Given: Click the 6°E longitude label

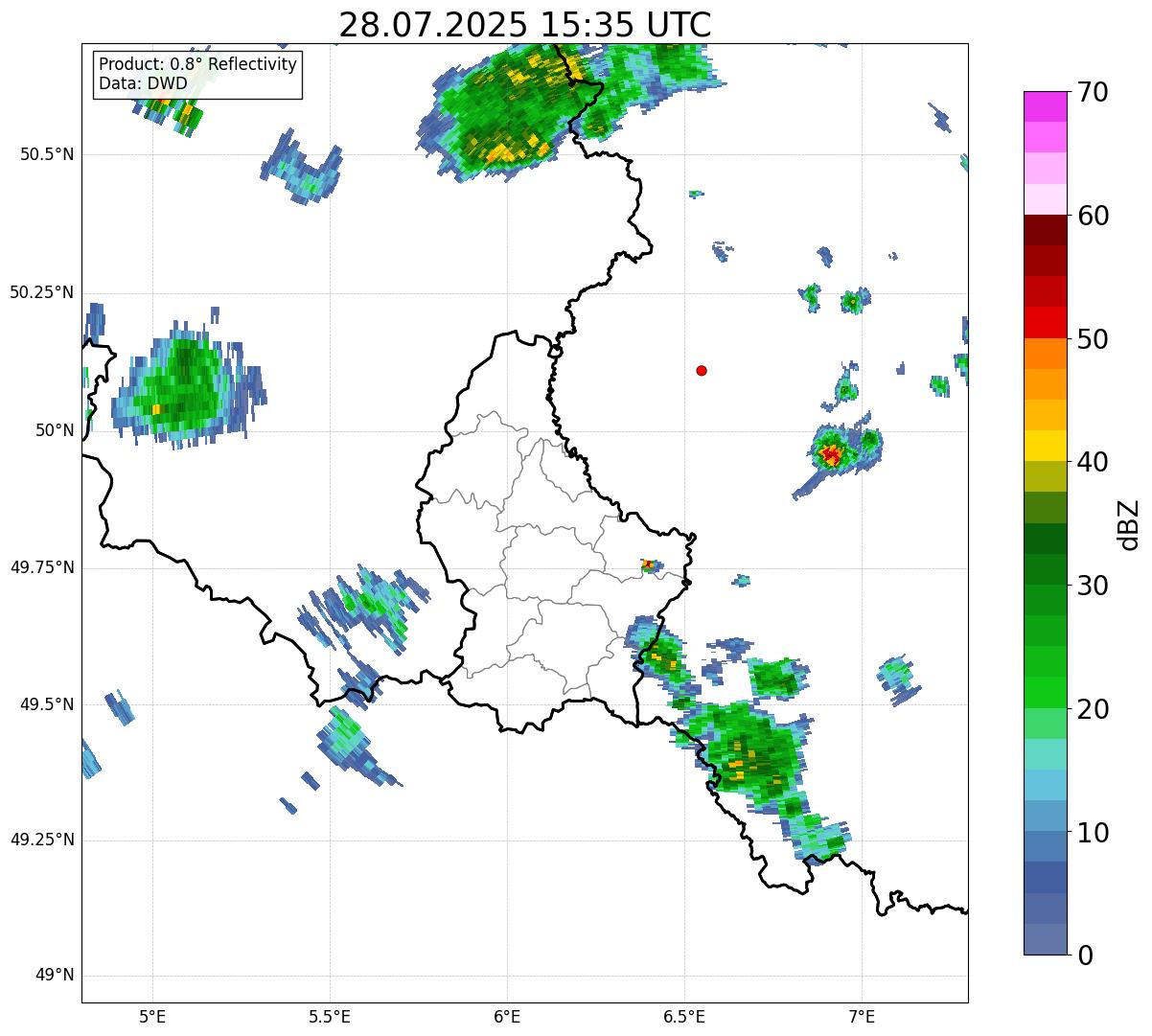Looking at the screenshot, I should coord(507,1016).
